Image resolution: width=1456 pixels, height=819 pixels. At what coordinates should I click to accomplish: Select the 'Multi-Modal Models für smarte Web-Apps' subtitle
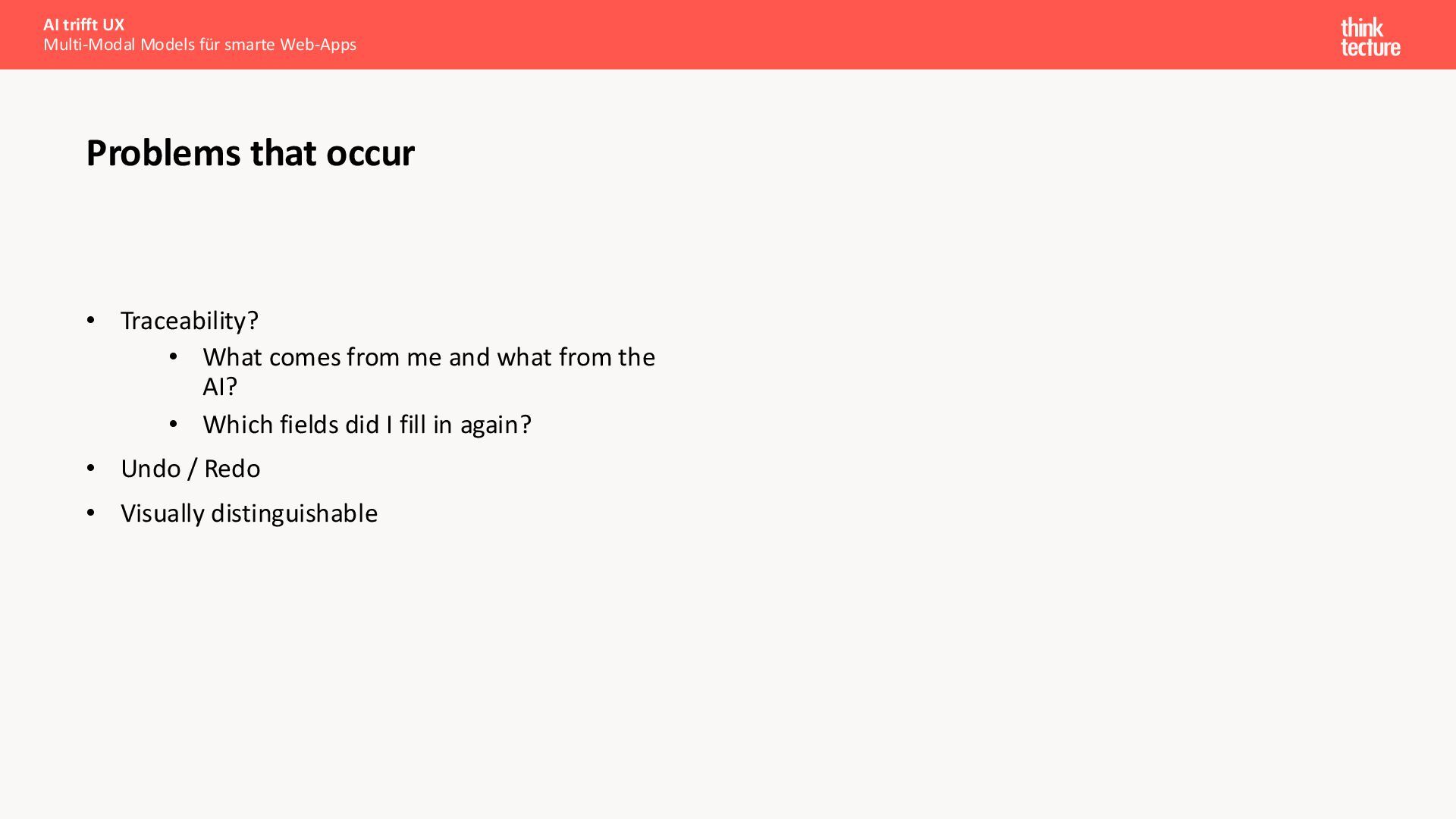pos(199,45)
